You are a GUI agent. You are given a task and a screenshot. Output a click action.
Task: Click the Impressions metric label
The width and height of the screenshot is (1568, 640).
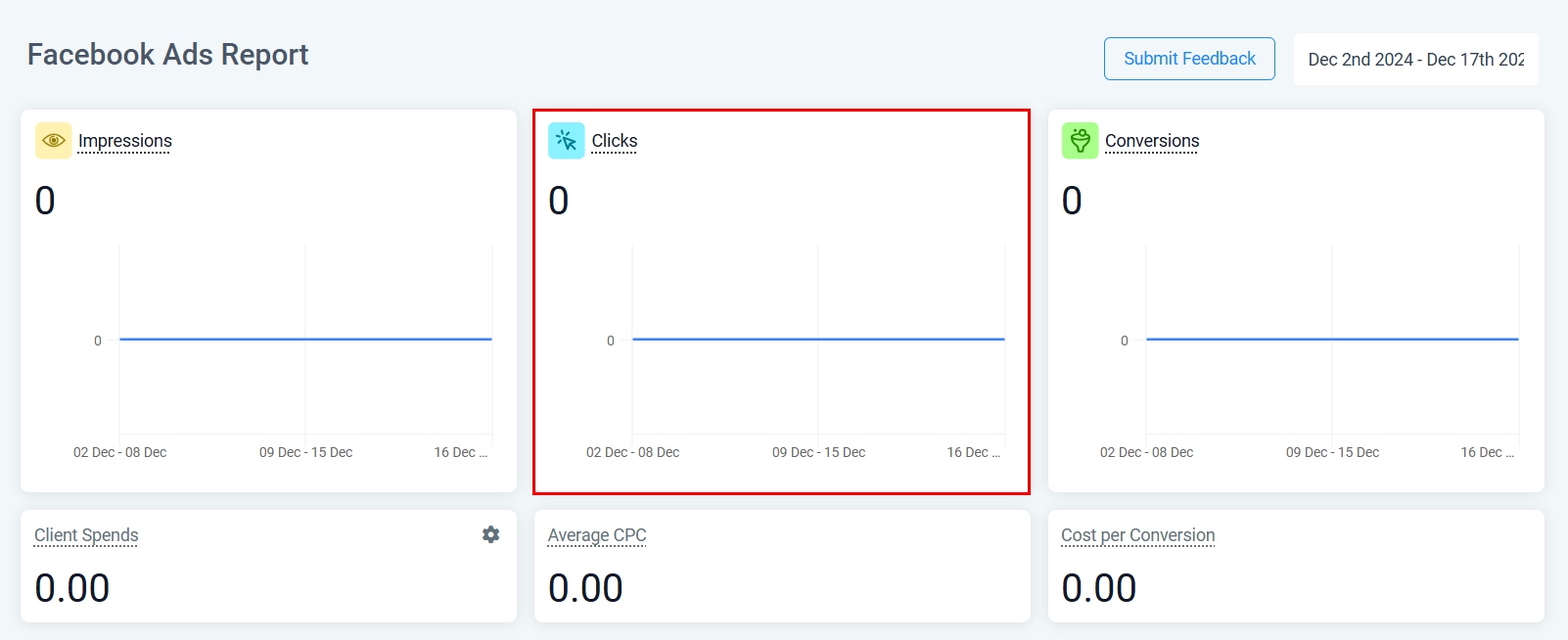(x=125, y=141)
